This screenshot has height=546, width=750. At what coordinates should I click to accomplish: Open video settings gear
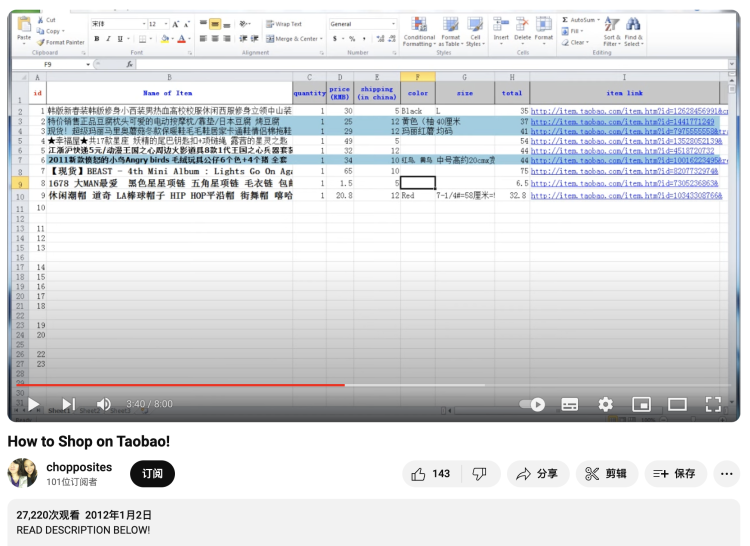click(606, 404)
